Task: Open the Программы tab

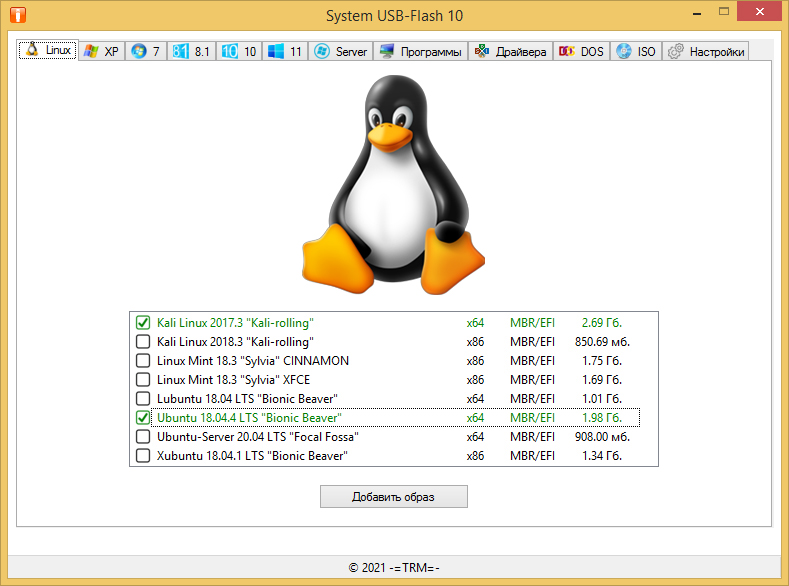Action: (x=421, y=51)
